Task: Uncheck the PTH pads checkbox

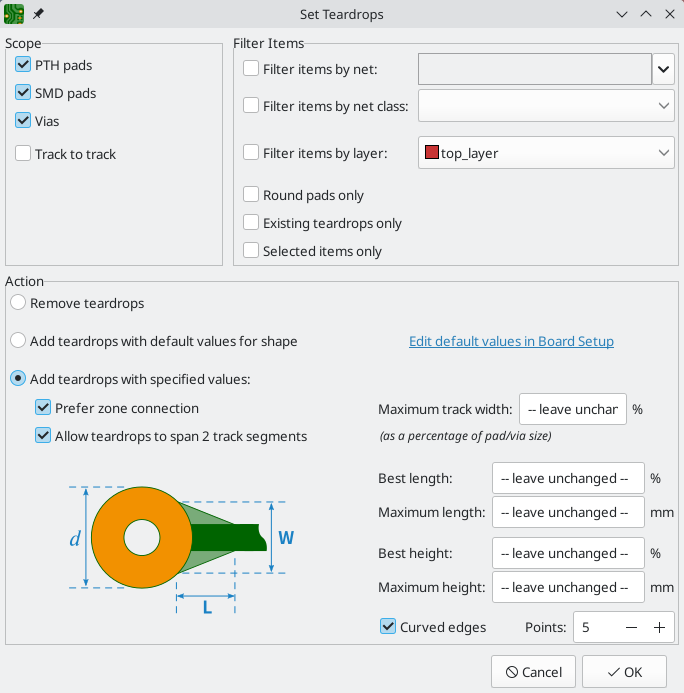Action: coord(23,65)
